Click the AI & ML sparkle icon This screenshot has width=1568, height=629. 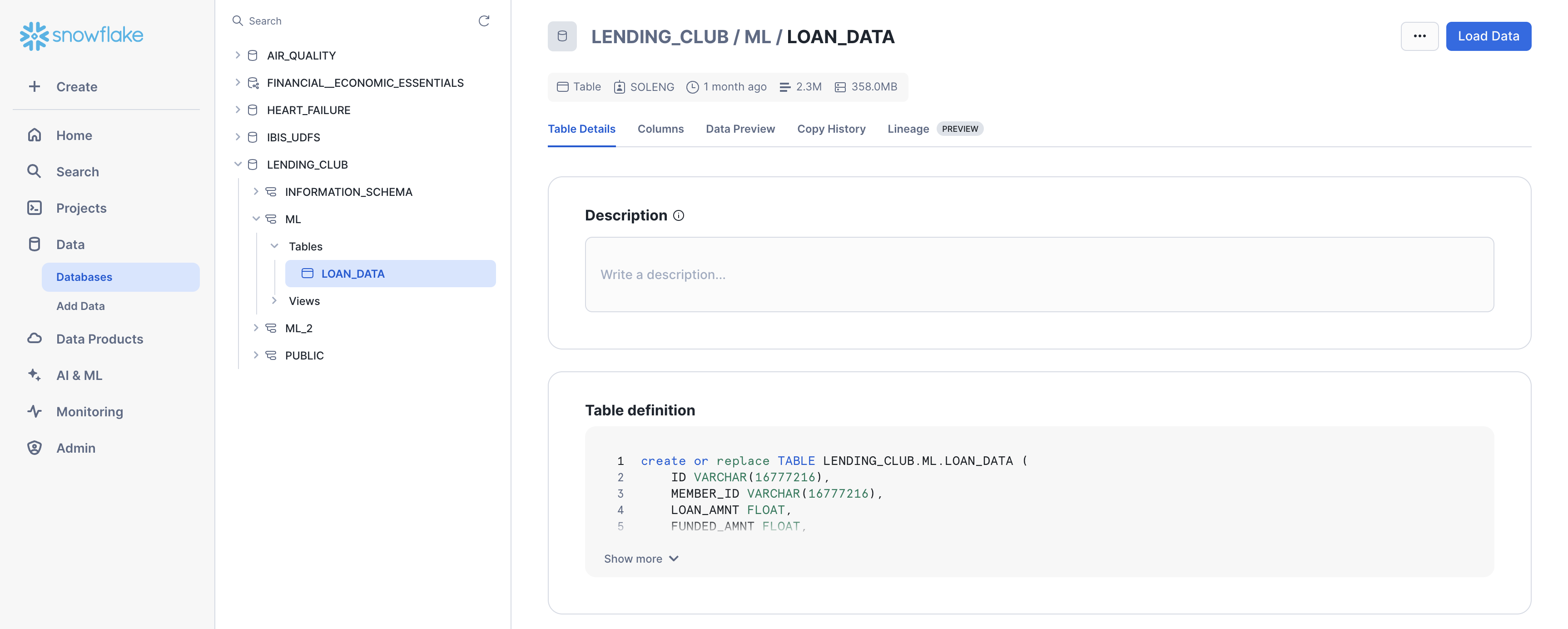tap(35, 375)
